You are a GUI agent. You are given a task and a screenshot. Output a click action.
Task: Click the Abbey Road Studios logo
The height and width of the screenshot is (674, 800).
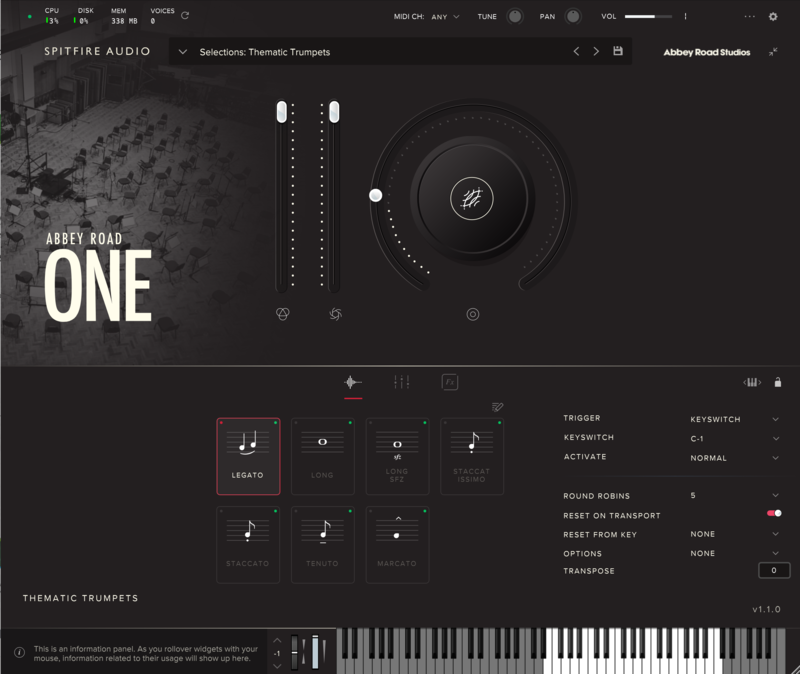pos(707,52)
